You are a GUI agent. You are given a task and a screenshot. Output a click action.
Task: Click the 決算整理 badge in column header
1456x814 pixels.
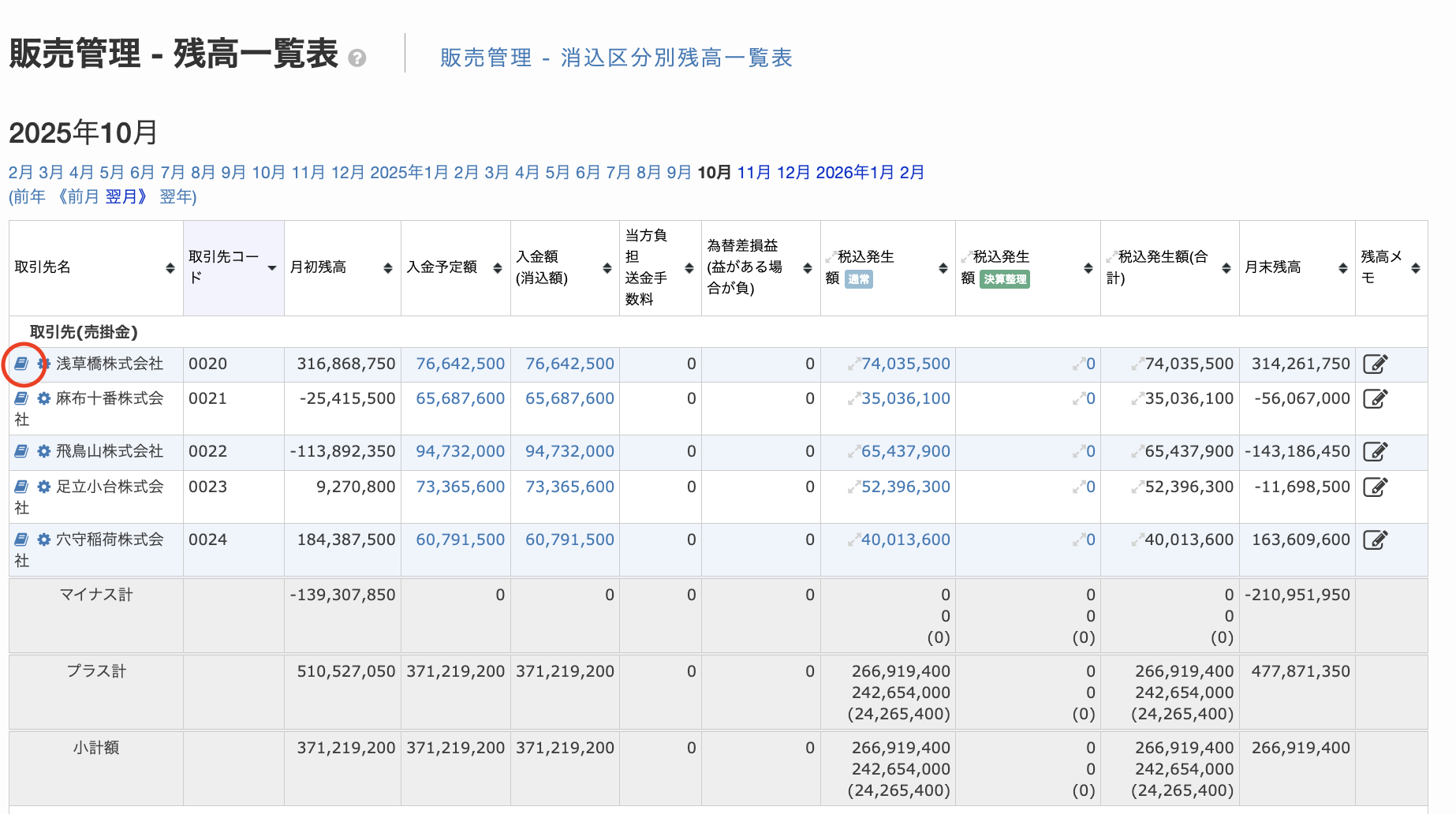click(x=1005, y=279)
